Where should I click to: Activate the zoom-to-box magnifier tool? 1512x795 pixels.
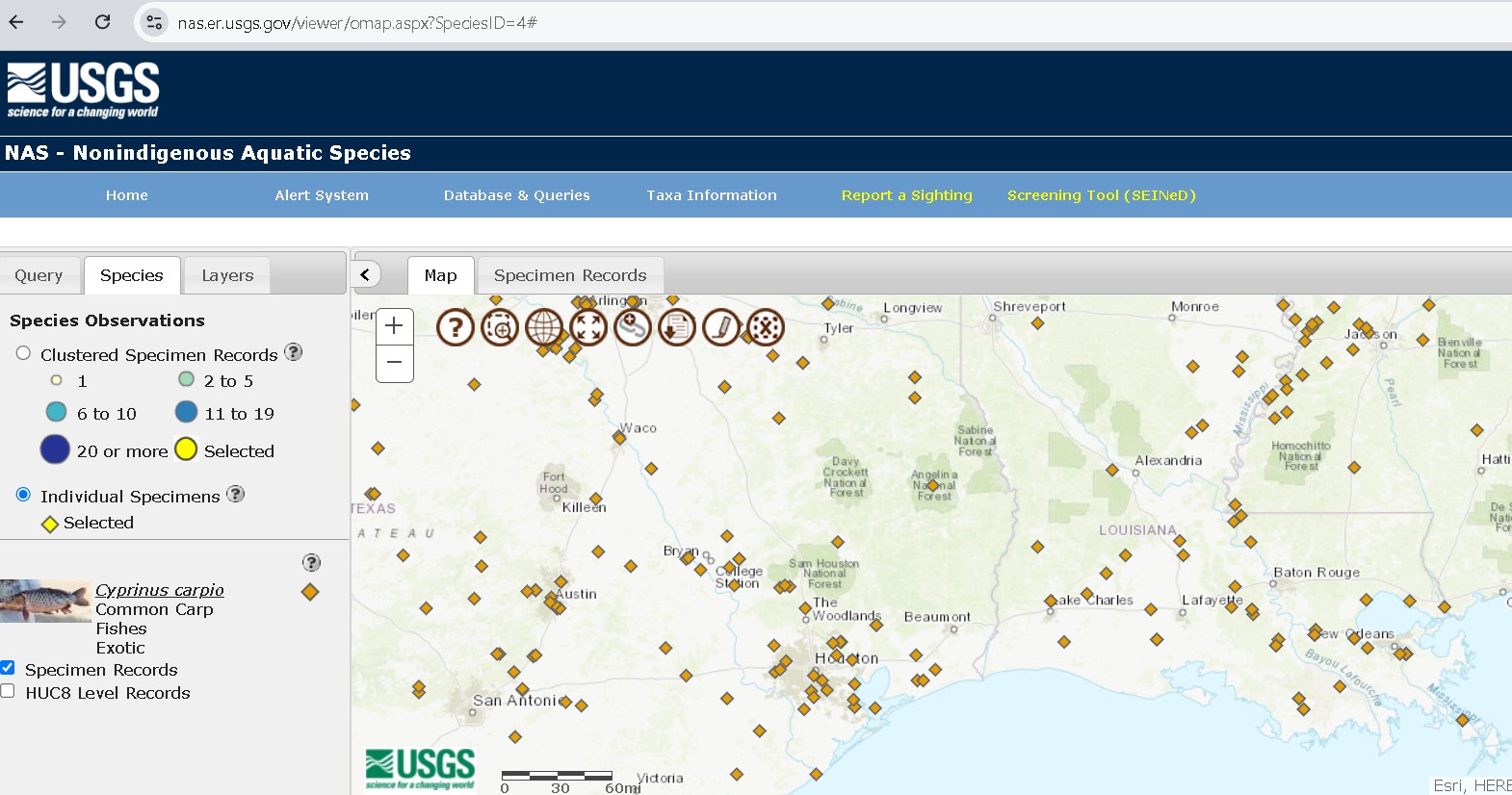[x=500, y=327]
